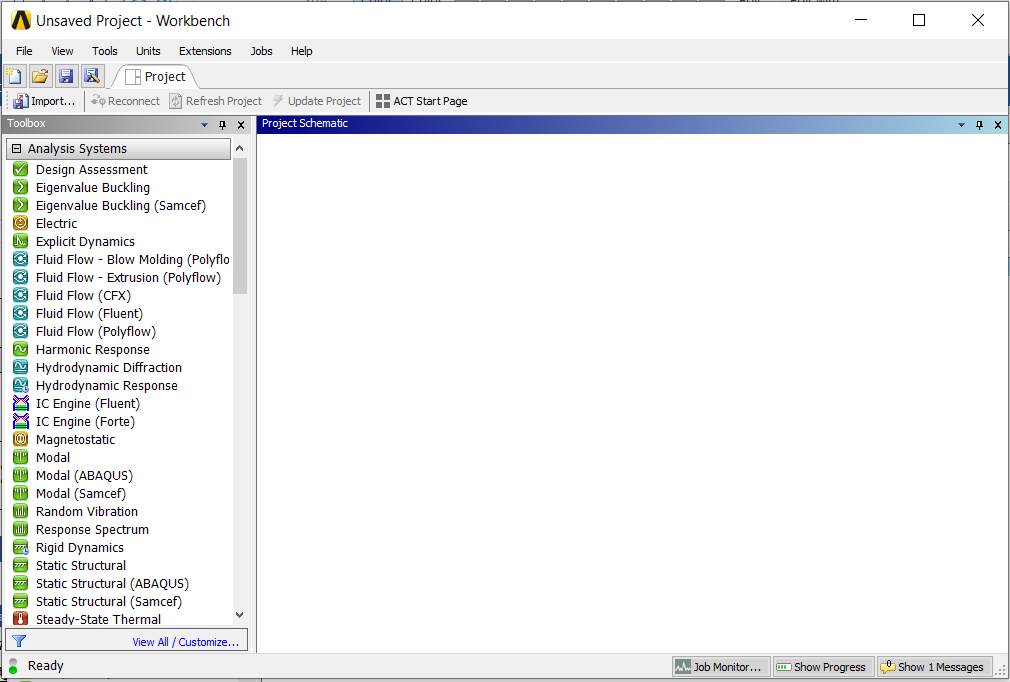Click the Save As toolbar icon
The image size is (1010, 682).
tap(91, 77)
